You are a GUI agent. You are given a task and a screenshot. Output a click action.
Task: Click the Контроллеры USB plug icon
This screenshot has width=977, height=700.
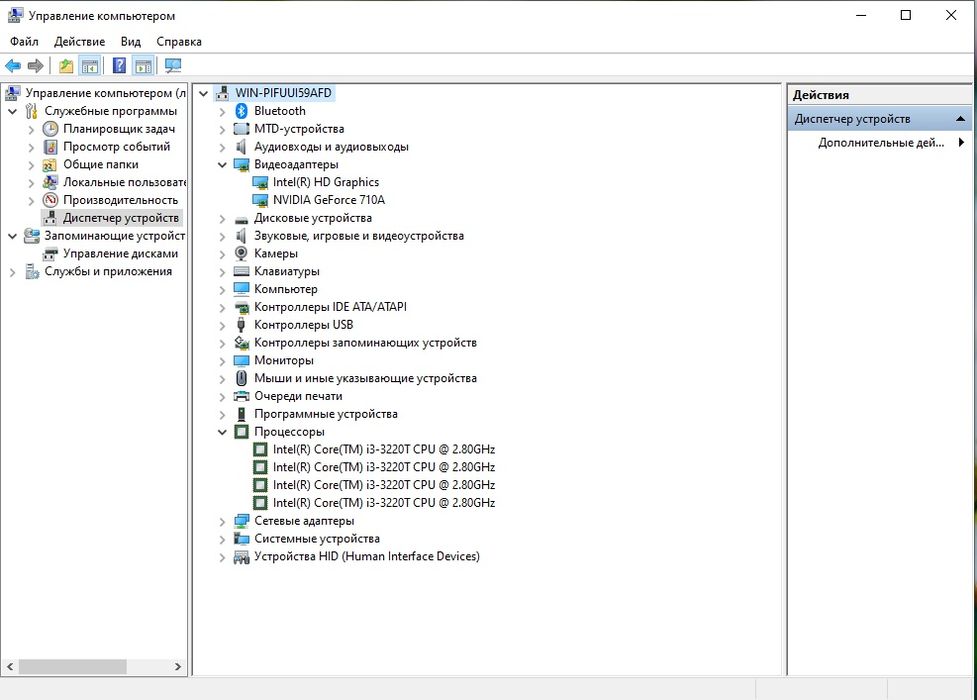tap(241, 325)
